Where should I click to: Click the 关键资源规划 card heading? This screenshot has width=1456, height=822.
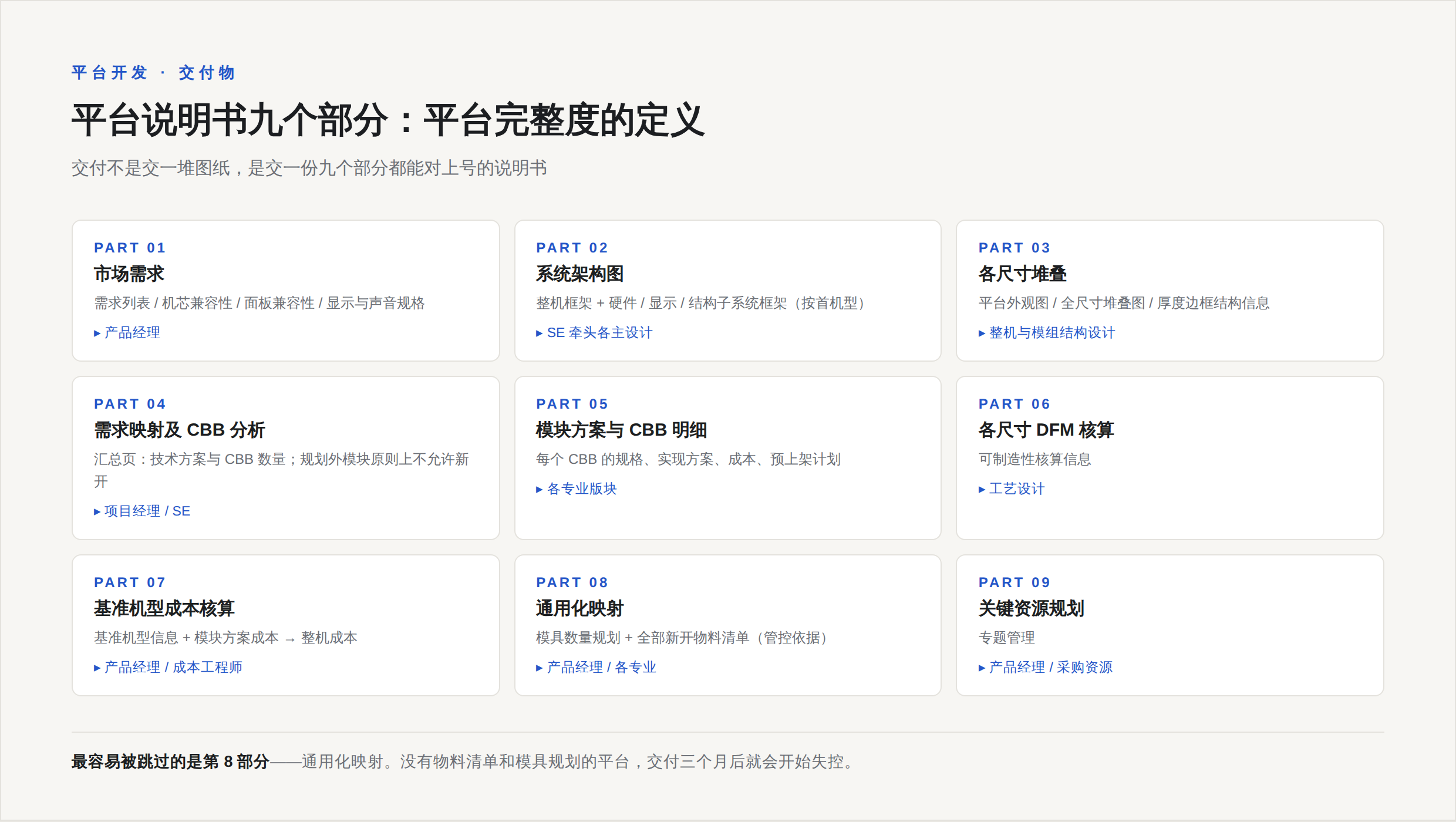point(1032,608)
